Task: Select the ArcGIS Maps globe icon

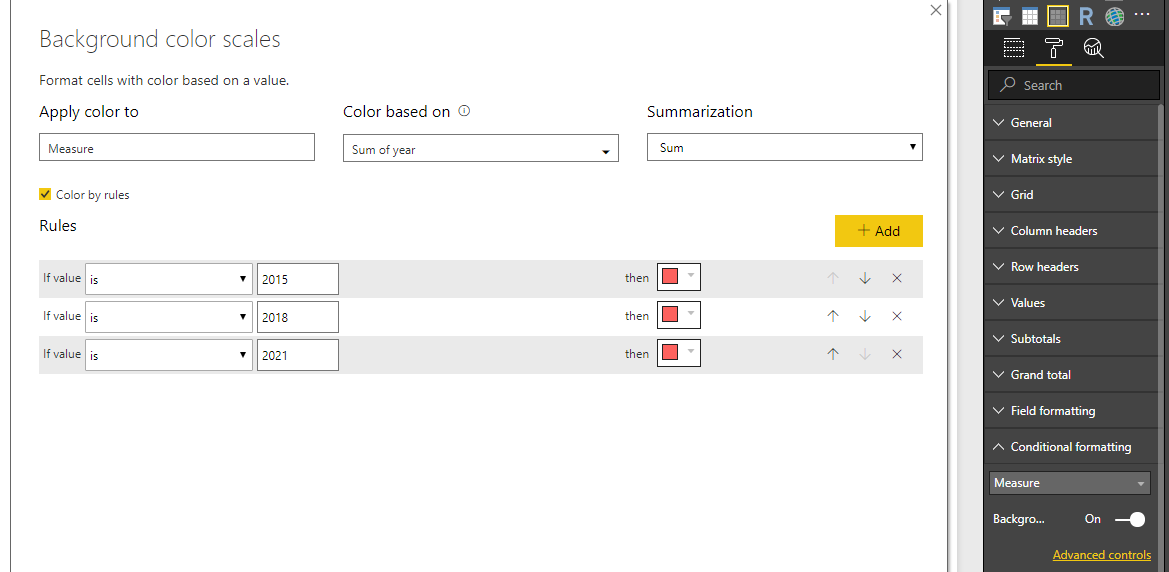Action: tap(1115, 16)
